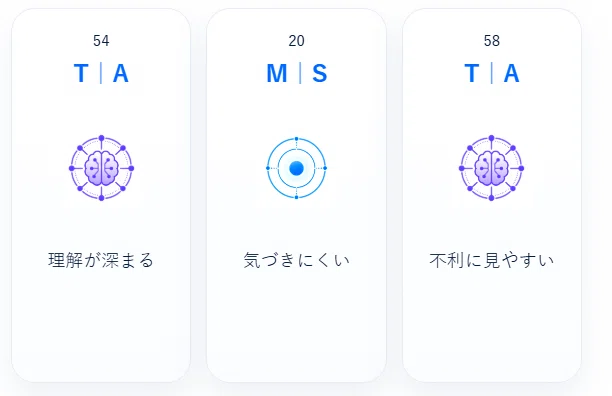The image size is (612, 396).
Task: Select the blue target icon in card 20
Action: point(297,168)
